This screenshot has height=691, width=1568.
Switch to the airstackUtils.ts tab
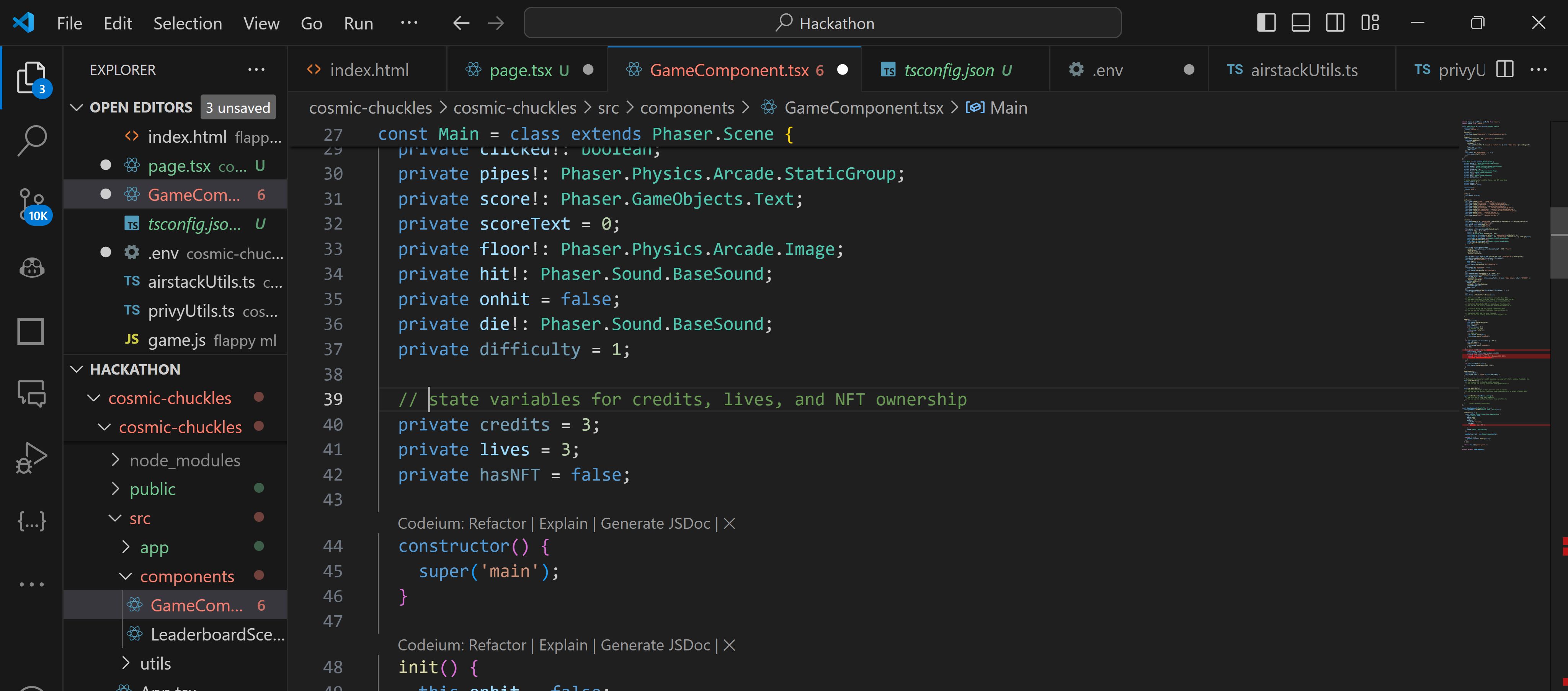[1302, 70]
